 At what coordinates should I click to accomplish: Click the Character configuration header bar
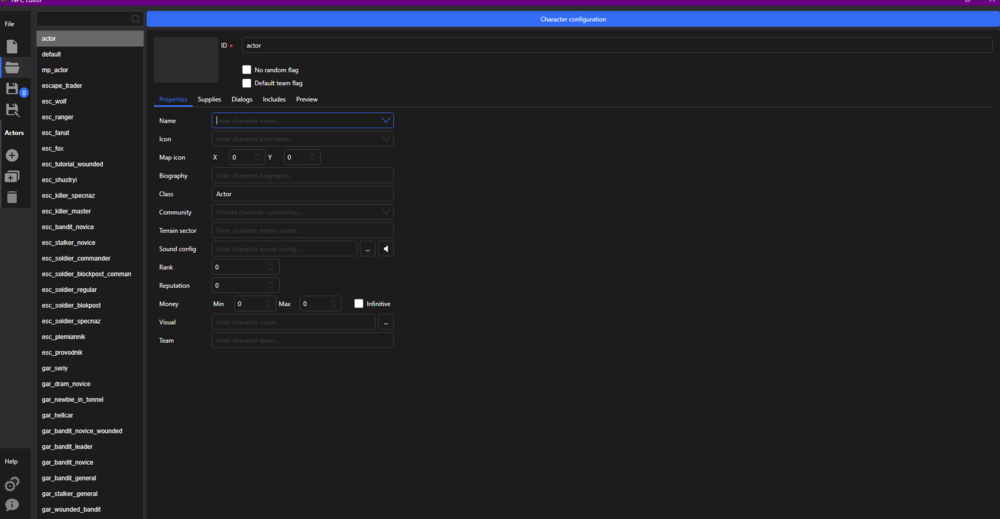573,19
